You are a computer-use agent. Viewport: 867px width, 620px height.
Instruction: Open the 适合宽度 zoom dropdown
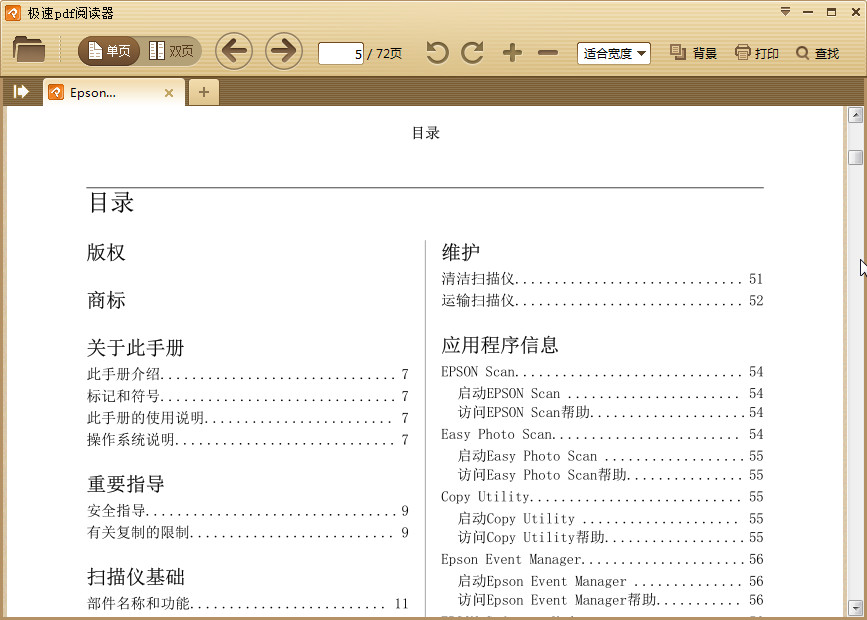(x=614, y=54)
